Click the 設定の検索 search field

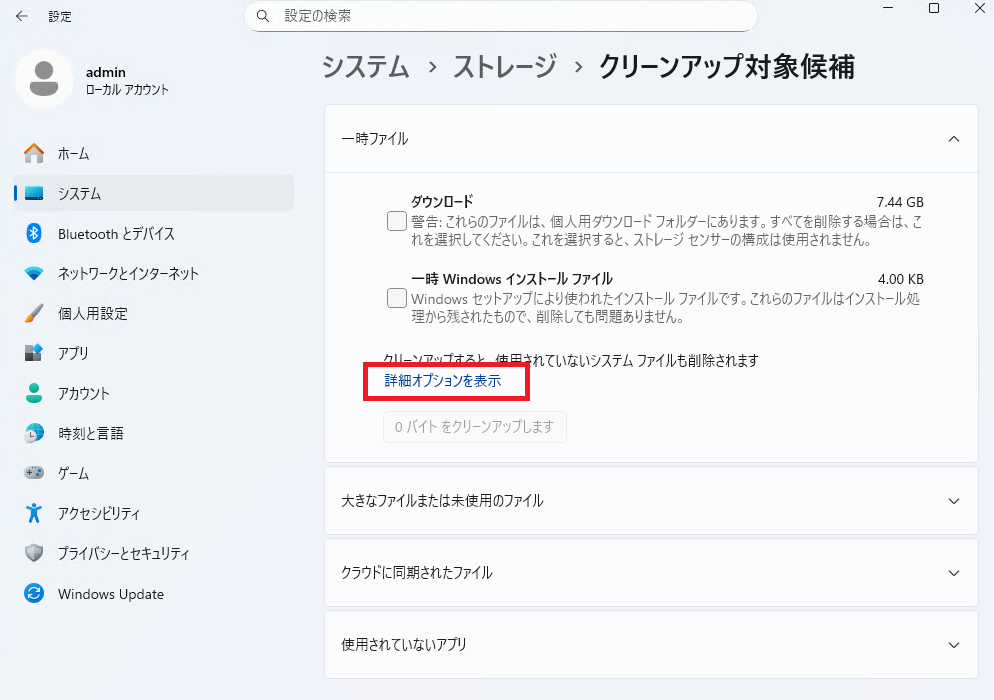tap(501, 16)
